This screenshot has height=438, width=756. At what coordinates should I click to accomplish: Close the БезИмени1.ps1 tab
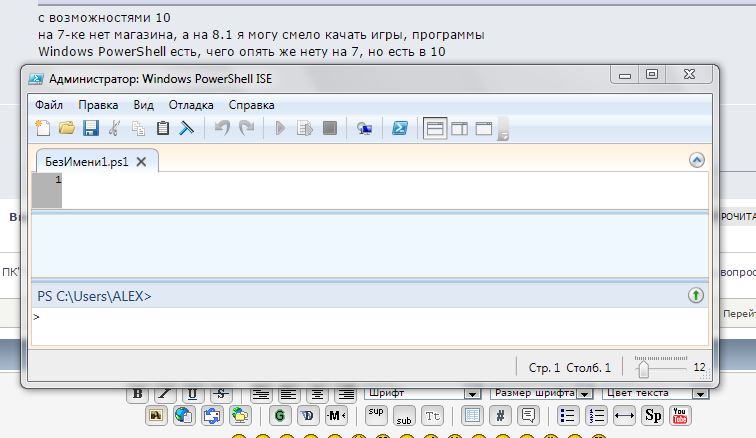pyautogui.click(x=141, y=162)
